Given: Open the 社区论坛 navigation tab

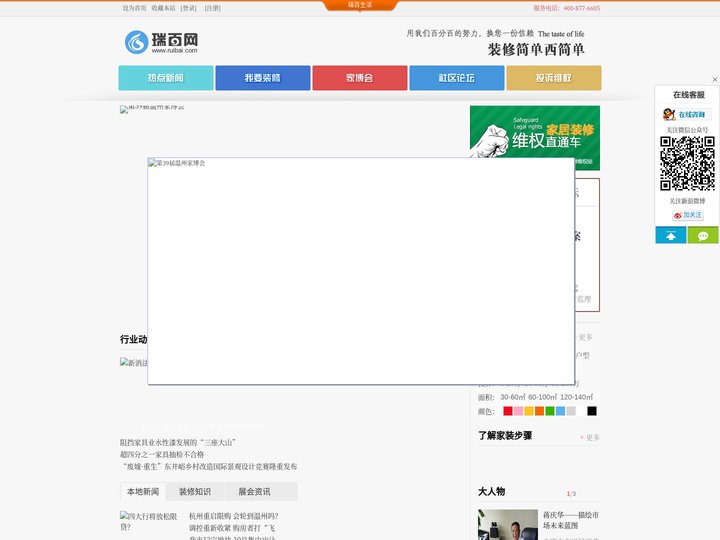Looking at the screenshot, I should coord(456,78).
